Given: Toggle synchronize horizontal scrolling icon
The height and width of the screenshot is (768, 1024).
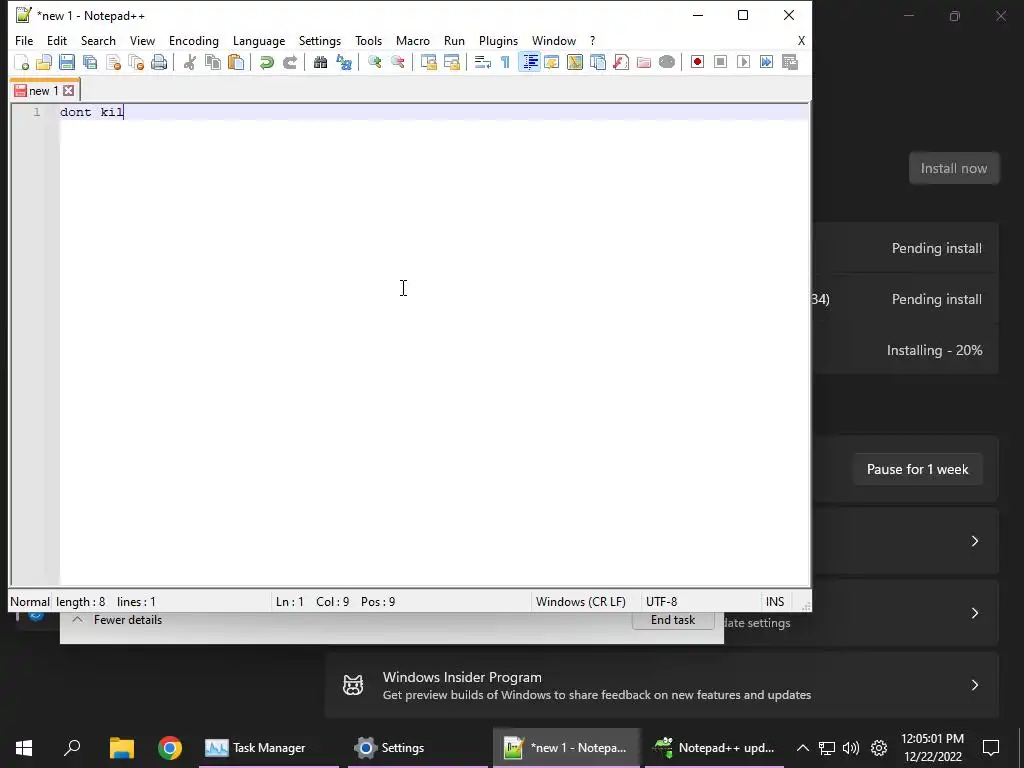Looking at the screenshot, I should tap(452, 62).
